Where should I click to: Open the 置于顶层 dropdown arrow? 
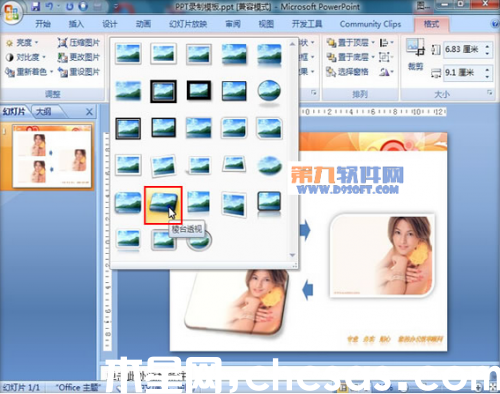373,43
